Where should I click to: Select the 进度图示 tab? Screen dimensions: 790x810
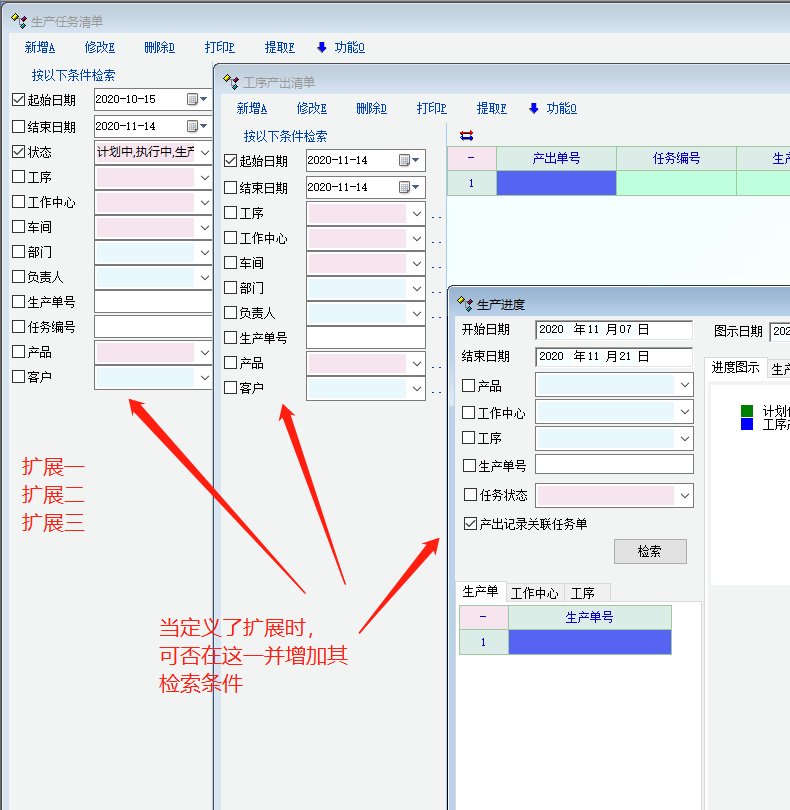coord(735,368)
